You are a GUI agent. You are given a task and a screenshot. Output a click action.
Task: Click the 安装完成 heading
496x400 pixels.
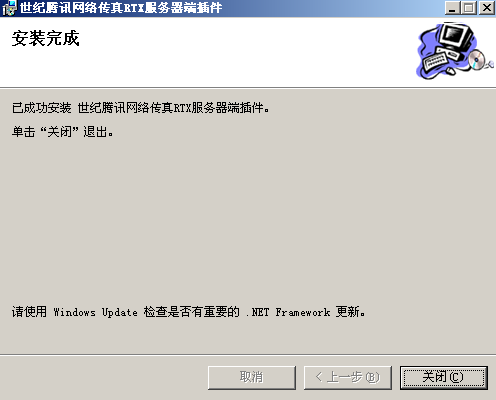[46, 38]
